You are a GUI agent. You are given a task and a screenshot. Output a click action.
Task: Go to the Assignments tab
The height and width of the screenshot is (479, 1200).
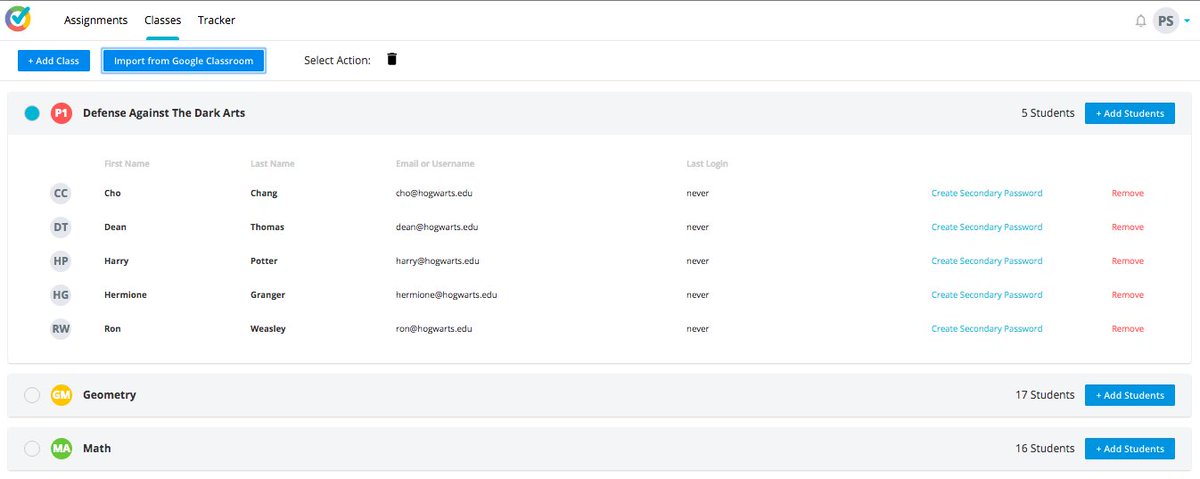click(x=96, y=20)
